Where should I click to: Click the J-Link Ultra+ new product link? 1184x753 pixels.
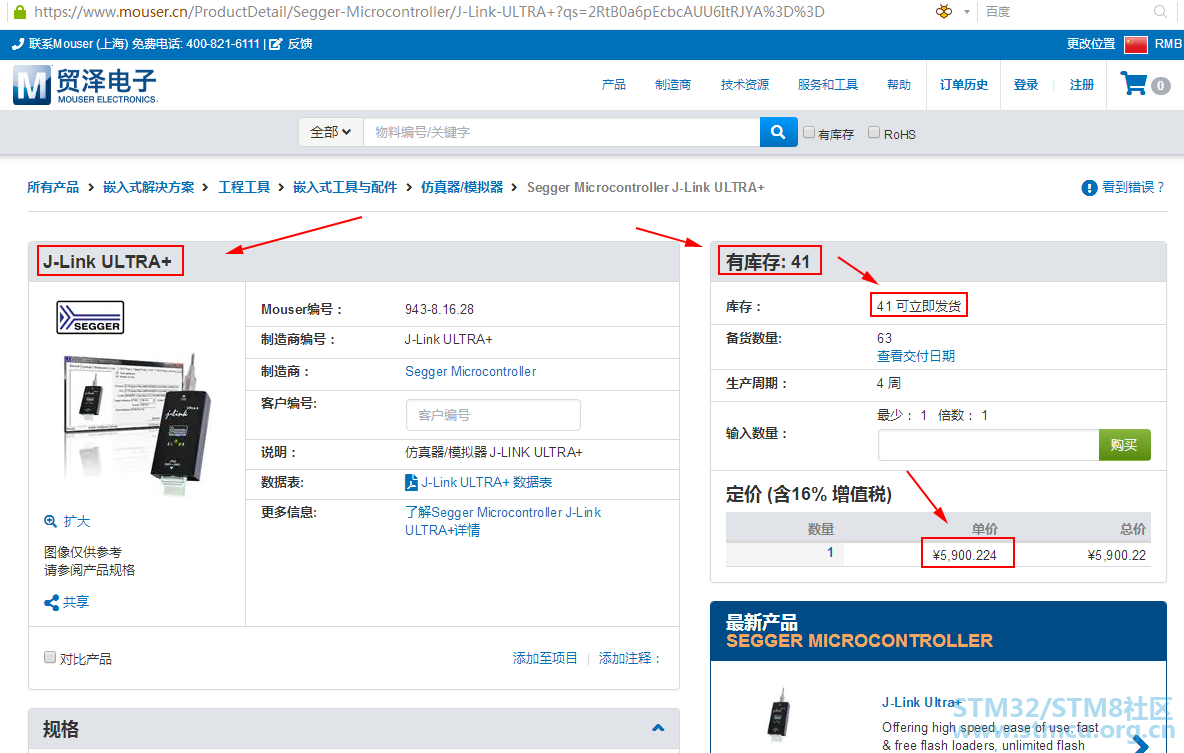pos(920,702)
